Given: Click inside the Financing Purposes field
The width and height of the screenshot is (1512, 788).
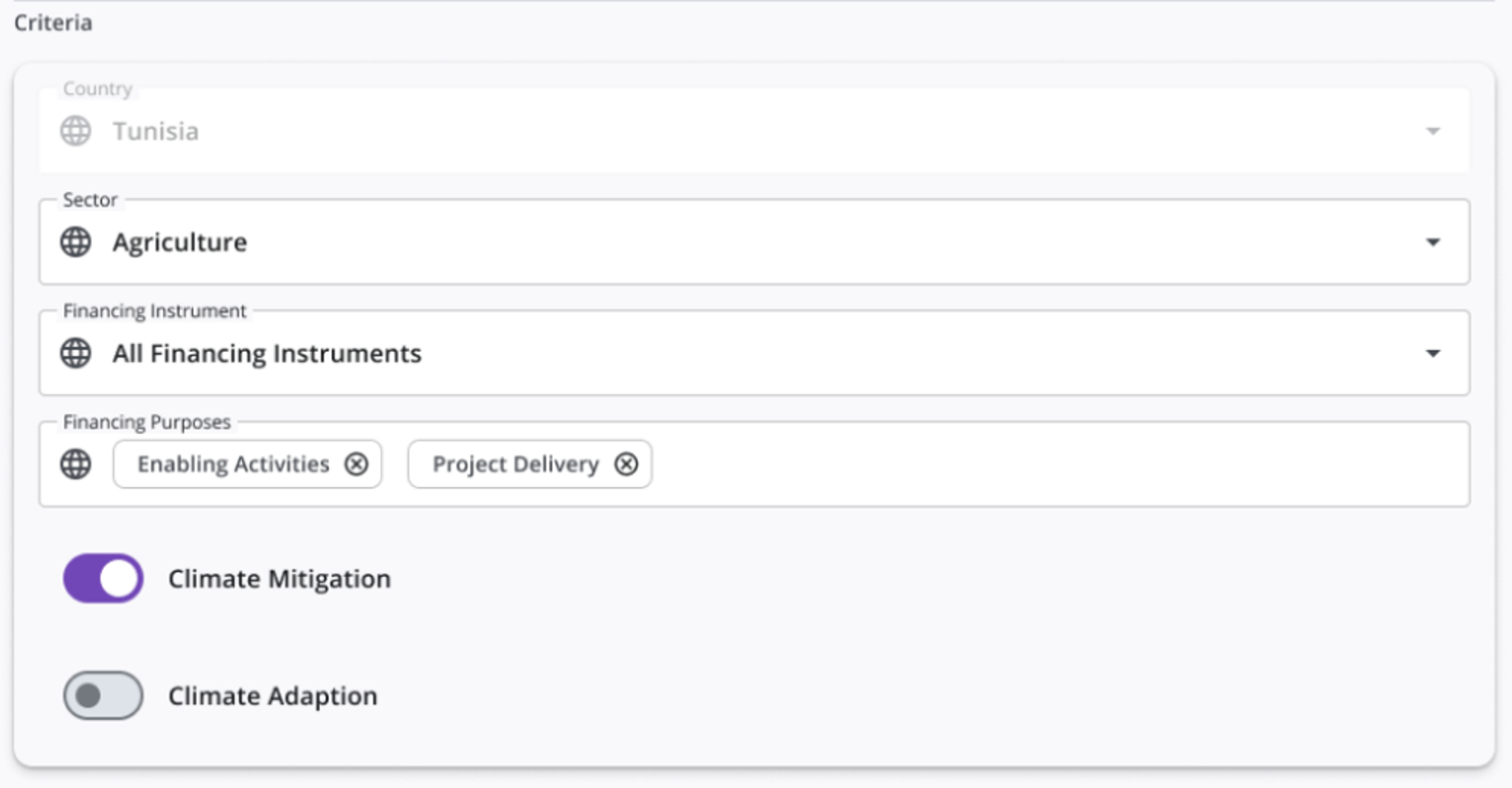Looking at the screenshot, I should click(998, 464).
